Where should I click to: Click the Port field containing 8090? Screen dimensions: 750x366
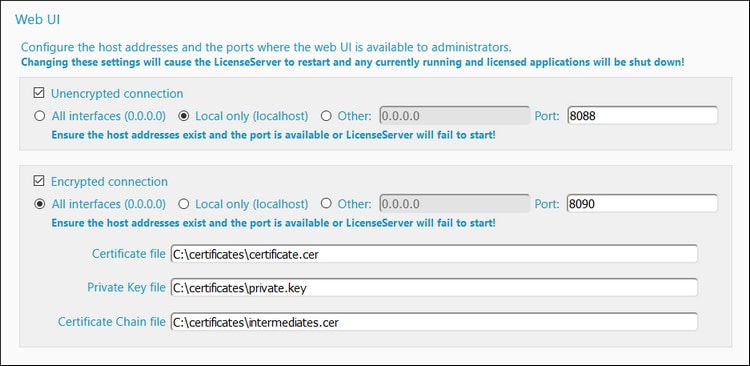coord(642,203)
